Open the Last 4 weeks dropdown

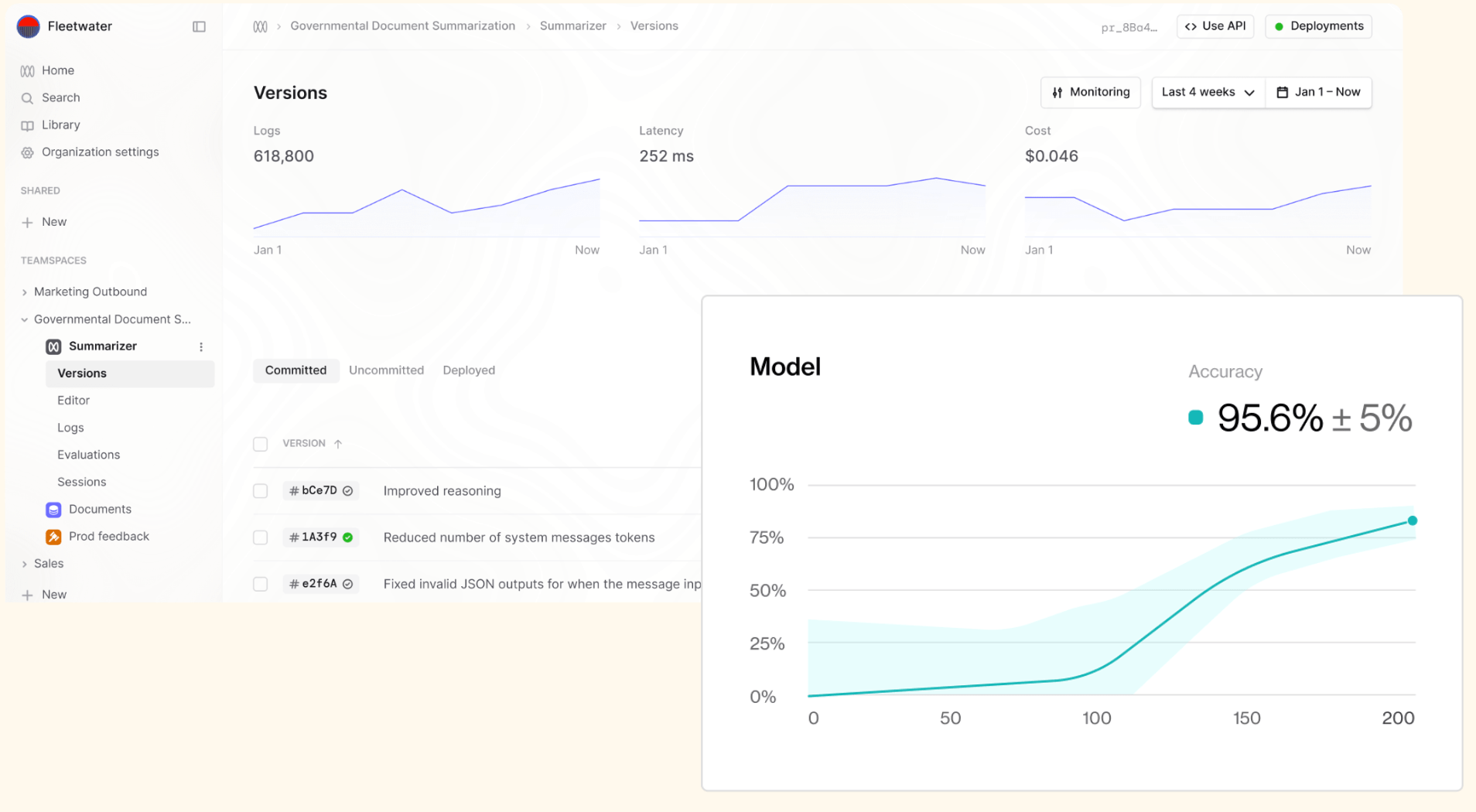[x=1206, y=92]
